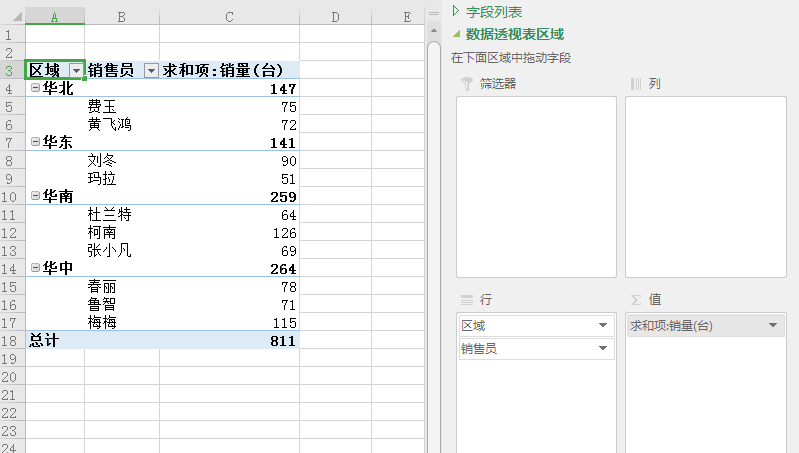799x453 pixels.
Task: Open dropdown for 区域 in rows area
Action: 603,325
